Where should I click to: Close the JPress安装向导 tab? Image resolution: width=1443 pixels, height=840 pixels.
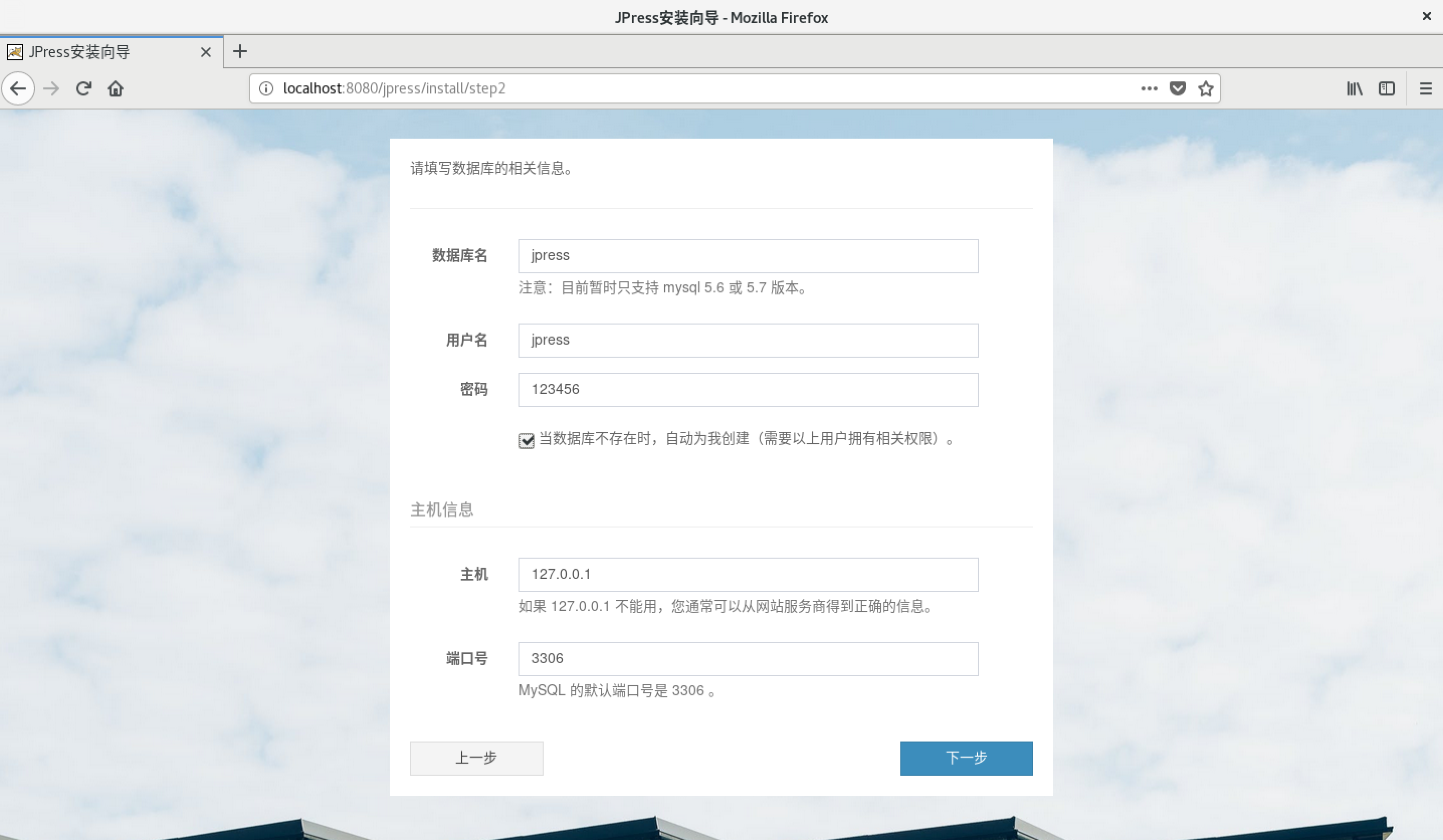(x=205, y=52)
